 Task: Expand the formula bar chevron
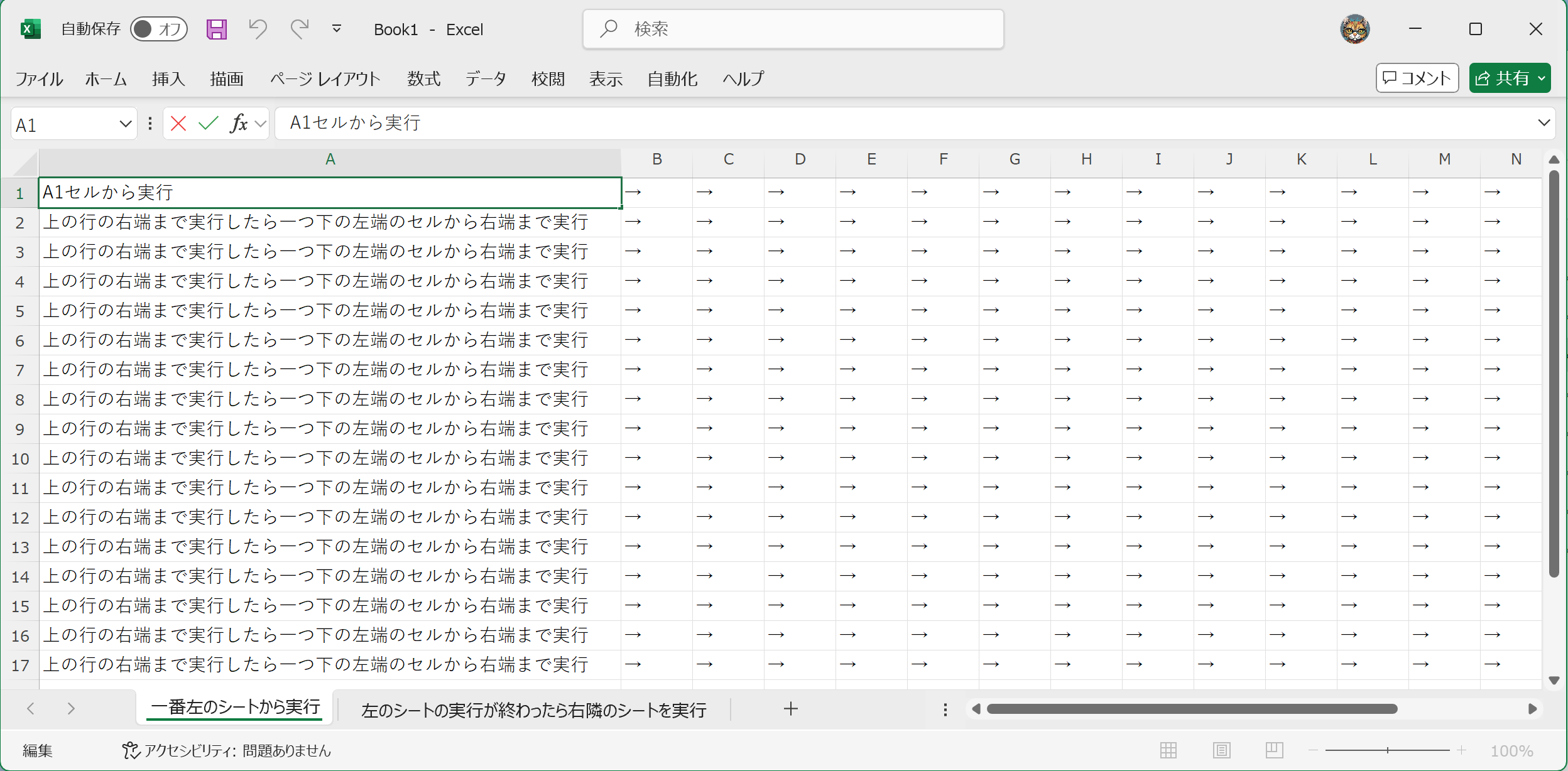click(x=1543, y=123)
